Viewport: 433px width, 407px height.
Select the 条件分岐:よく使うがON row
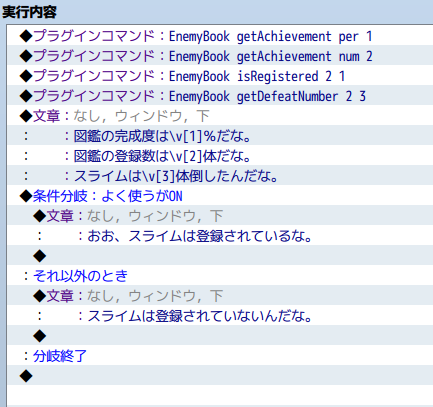point(220,196)
